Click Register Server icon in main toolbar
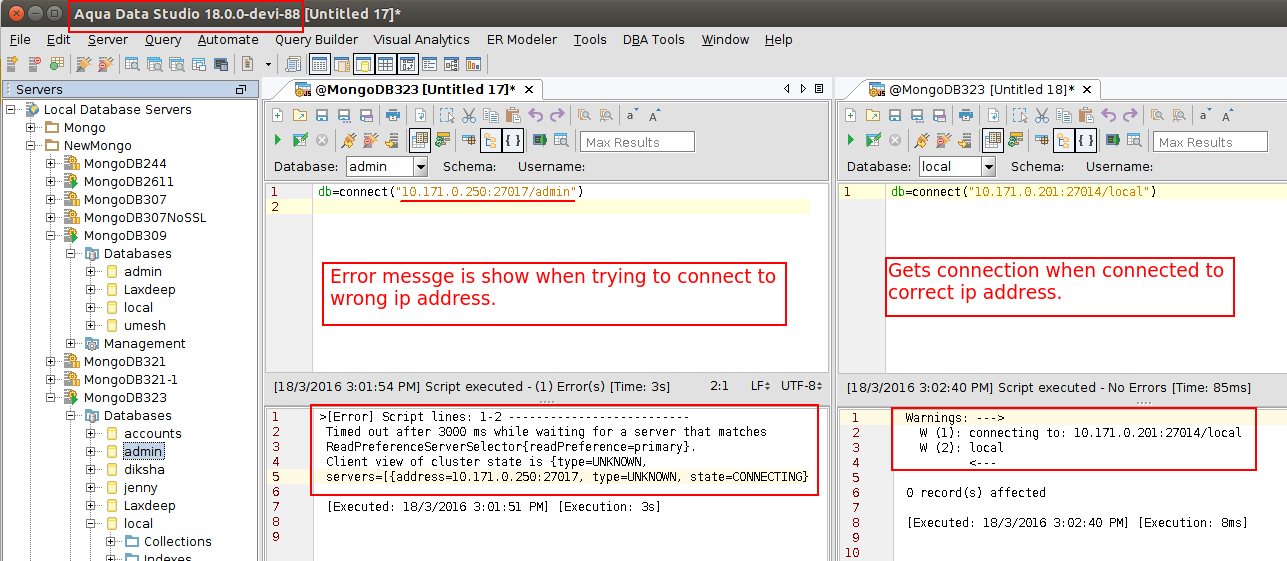The height and width of the screenshot is (561, 1287). (x=12, y=64)
